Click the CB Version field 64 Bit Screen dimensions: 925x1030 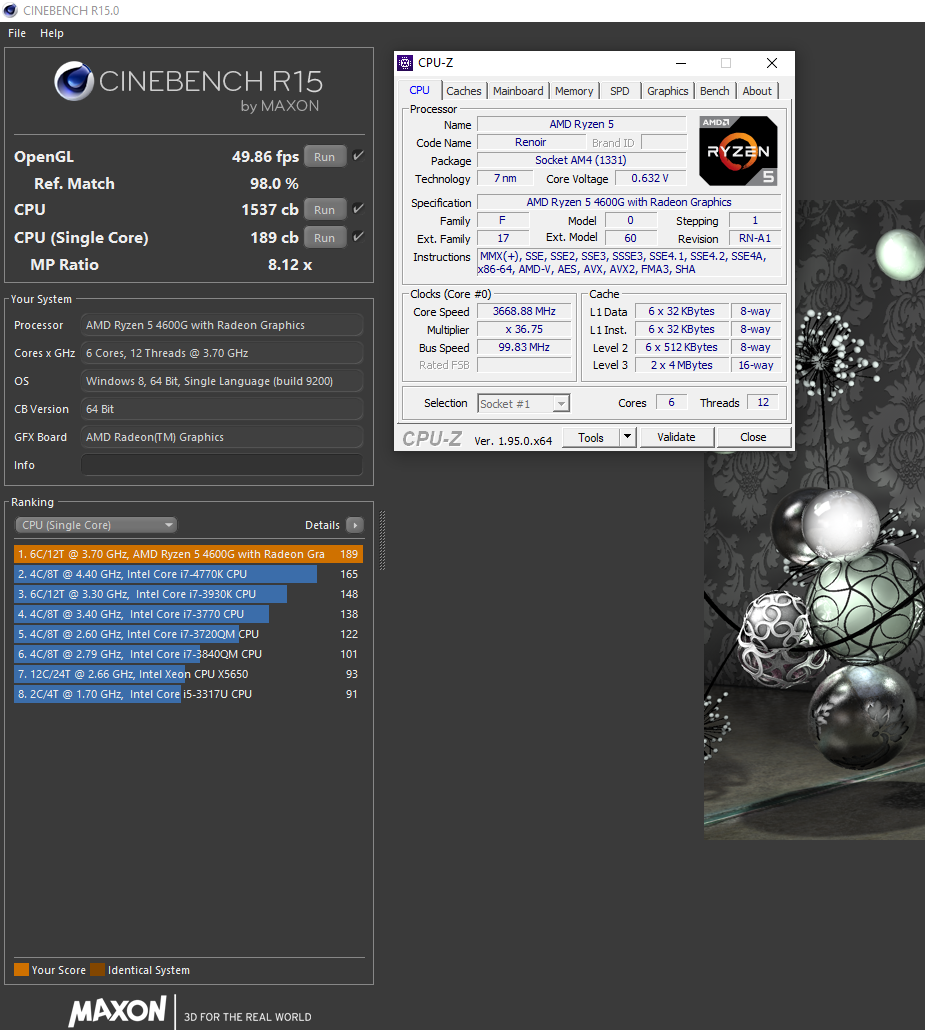222,409
